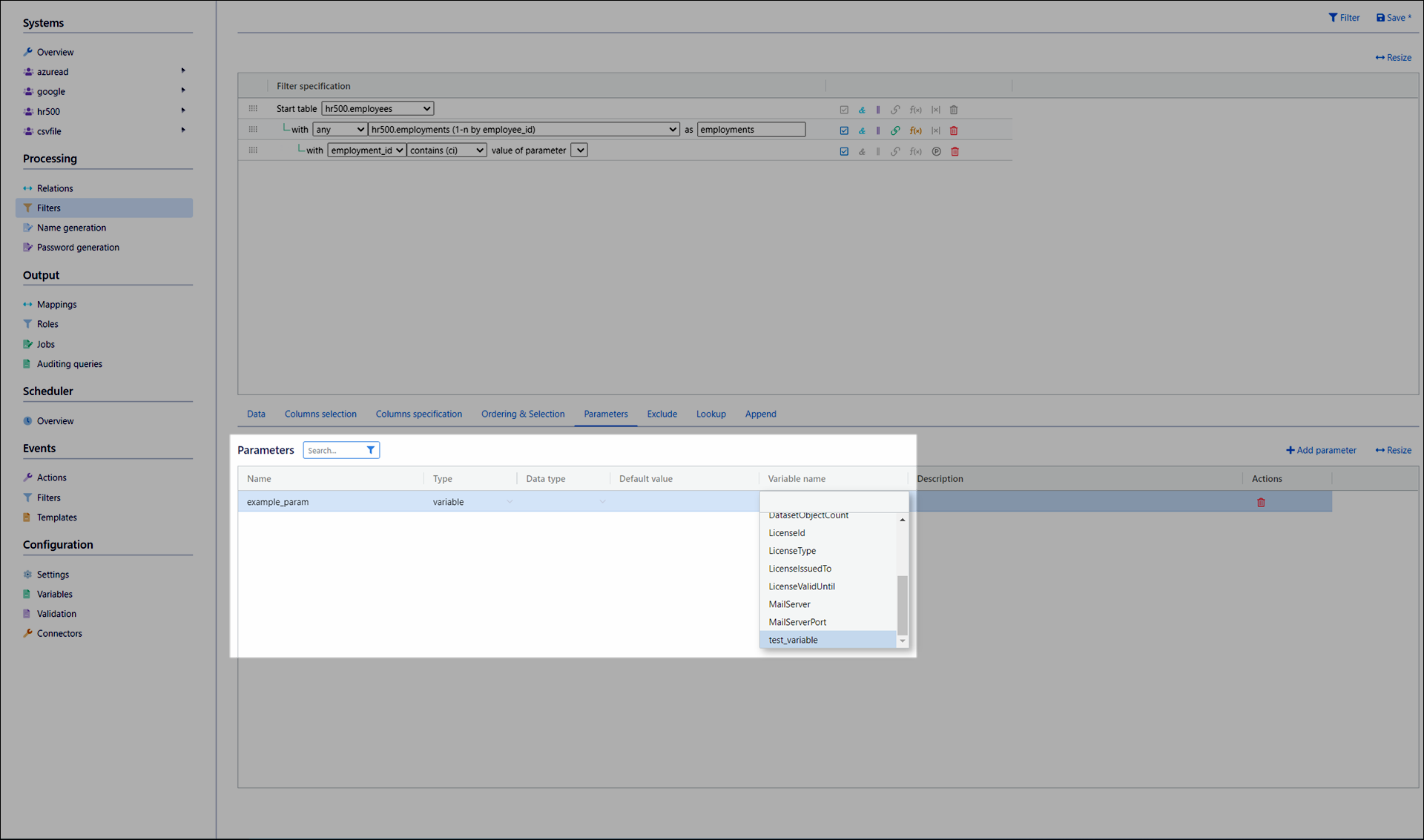
Task: Uncheck the employments row checkbox
Action: pos(844,130)
